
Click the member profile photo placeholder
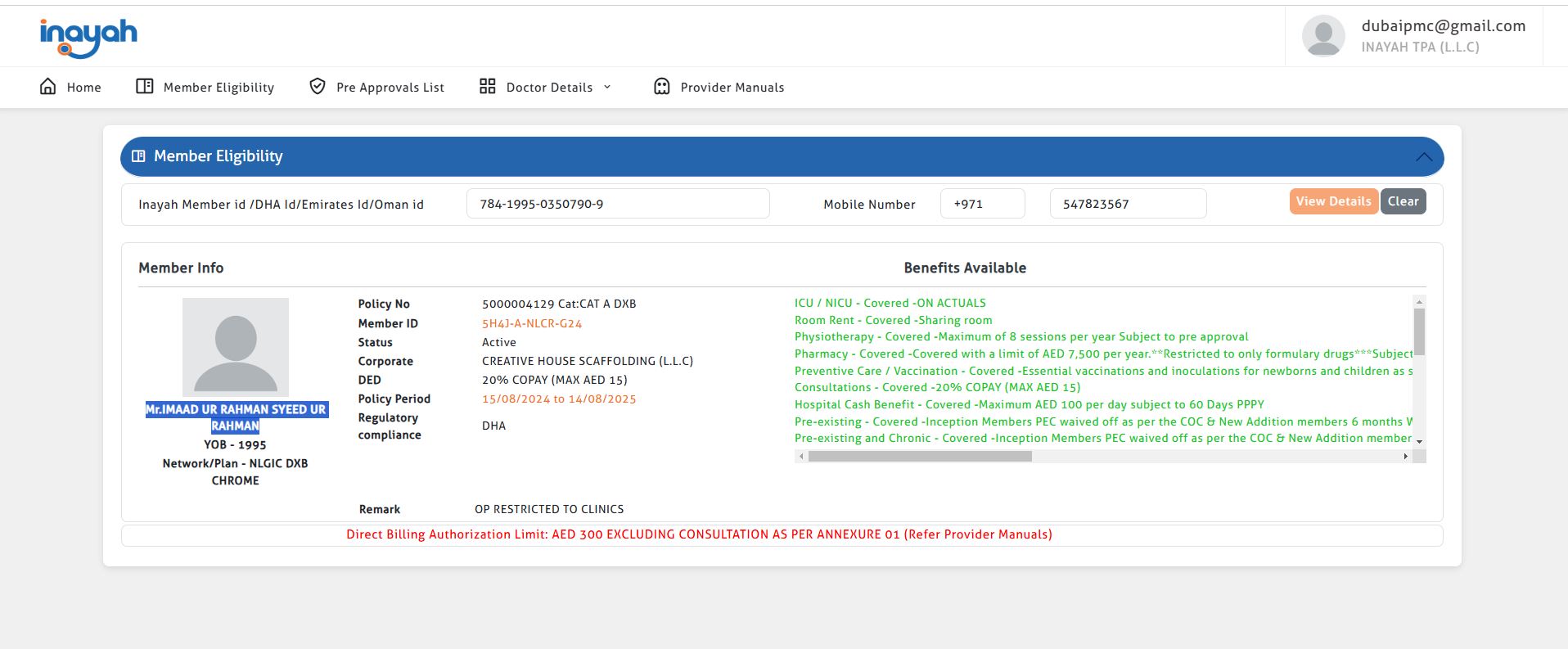236,347
